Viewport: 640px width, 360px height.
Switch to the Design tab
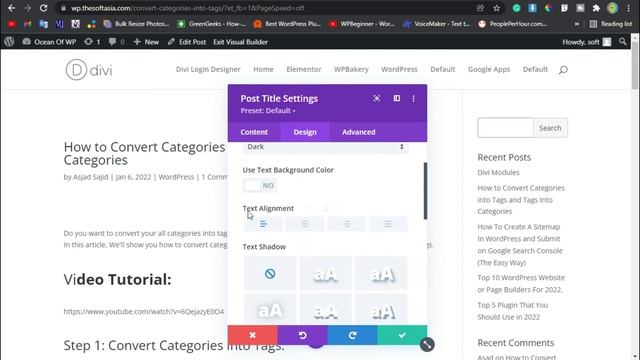point(305,132)
